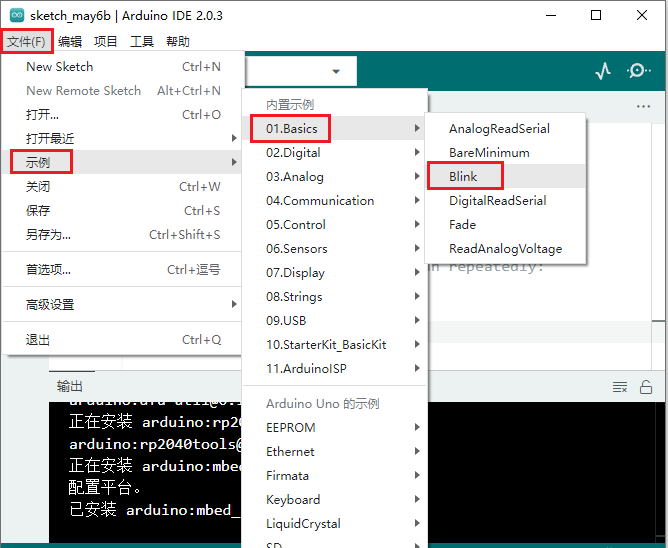The height and width of the screenshot is (548, 668).
Task: Expand the LiquidCrystal examples
Action: (334, 523)
